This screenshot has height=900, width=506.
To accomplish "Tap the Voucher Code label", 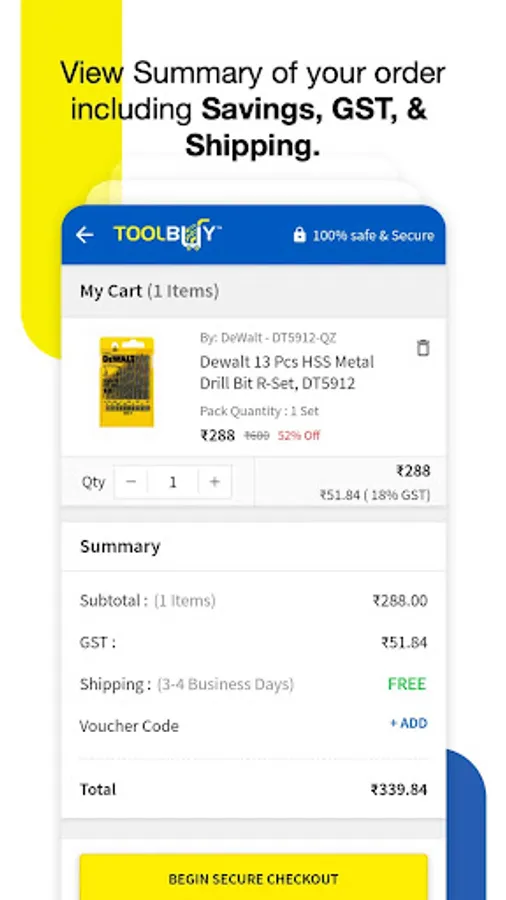I will (x=129, y=726).
